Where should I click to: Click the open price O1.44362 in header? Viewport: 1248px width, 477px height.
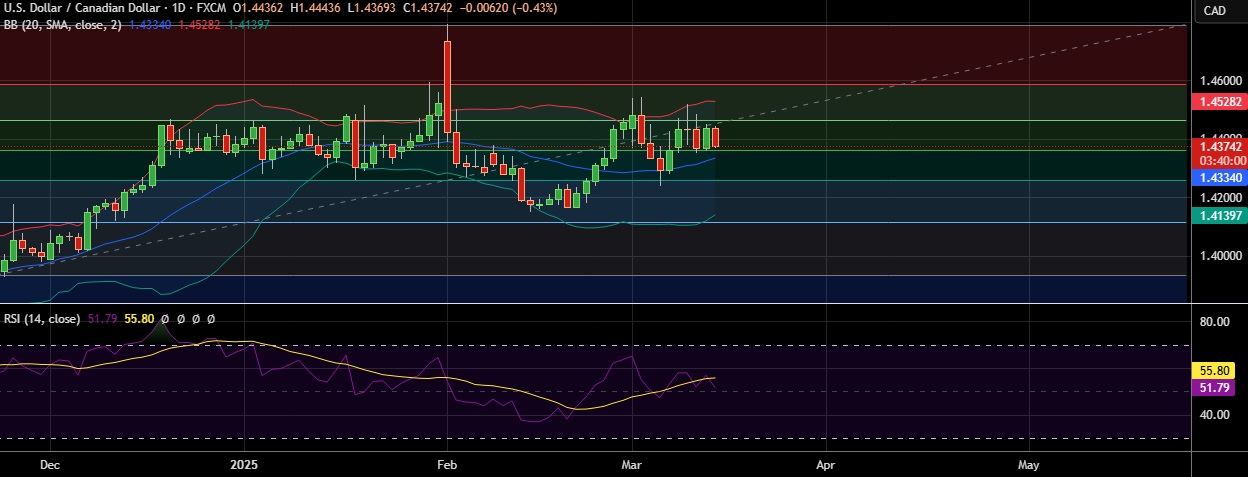(x=259, y=8)
